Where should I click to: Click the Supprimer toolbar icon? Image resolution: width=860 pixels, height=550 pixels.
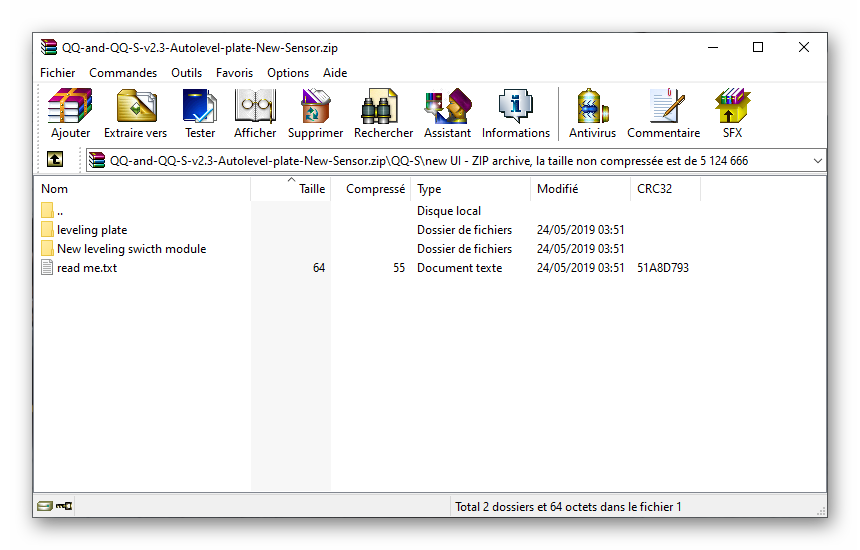(315, 113)
